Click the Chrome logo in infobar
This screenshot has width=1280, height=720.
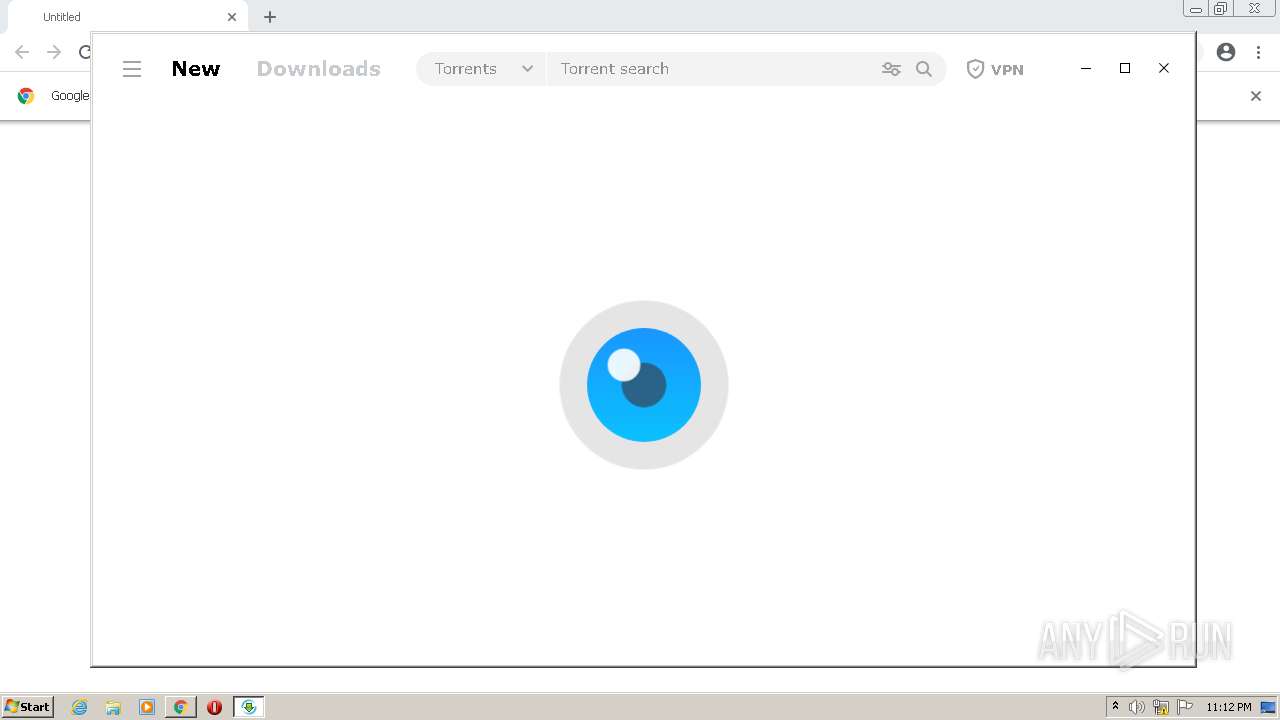[x=26, y=96]
